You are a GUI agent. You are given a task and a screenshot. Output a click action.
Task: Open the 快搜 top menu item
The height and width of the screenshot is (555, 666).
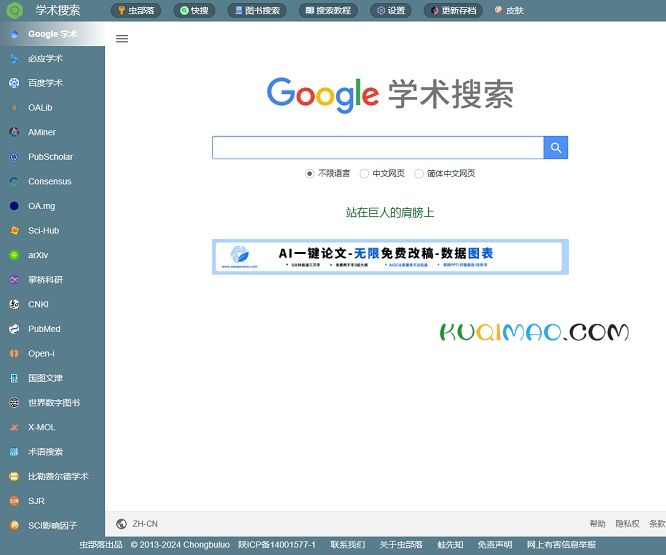click(194, 10)
